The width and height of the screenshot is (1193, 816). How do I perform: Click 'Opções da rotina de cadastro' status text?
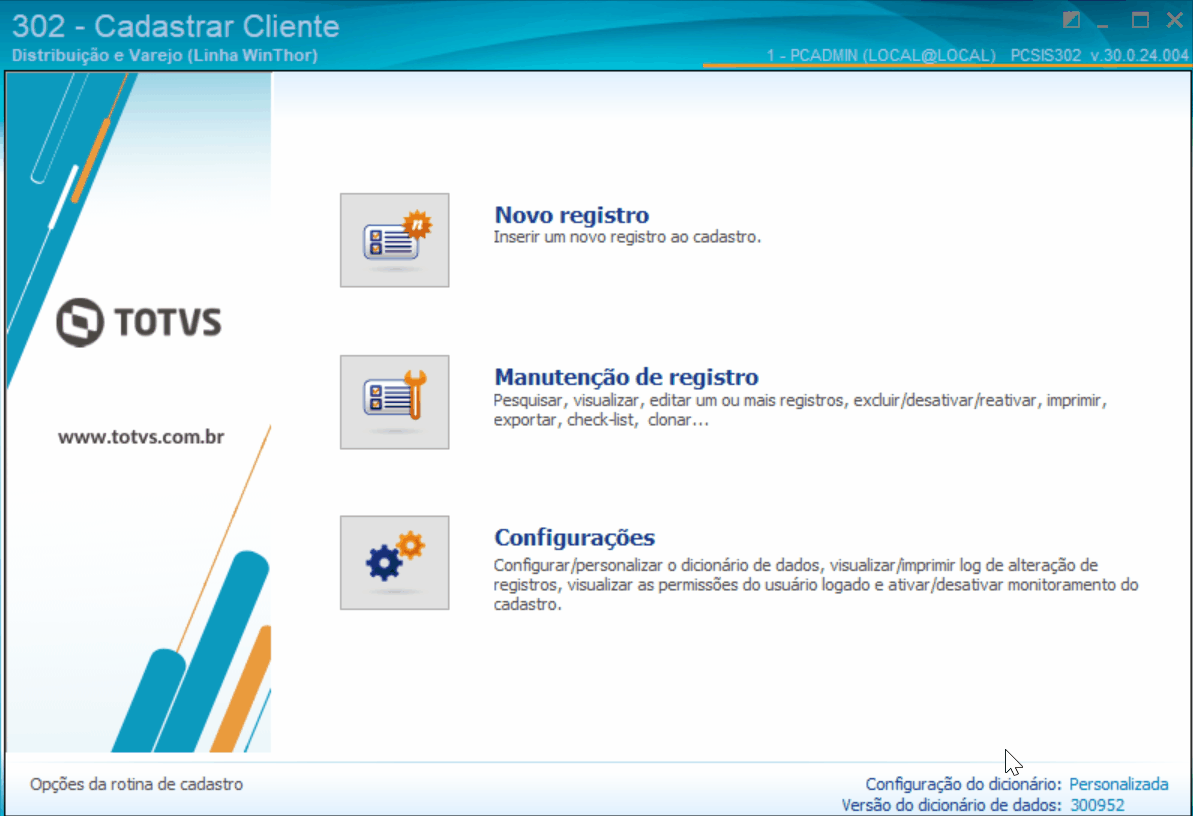[x=137, y=784]
